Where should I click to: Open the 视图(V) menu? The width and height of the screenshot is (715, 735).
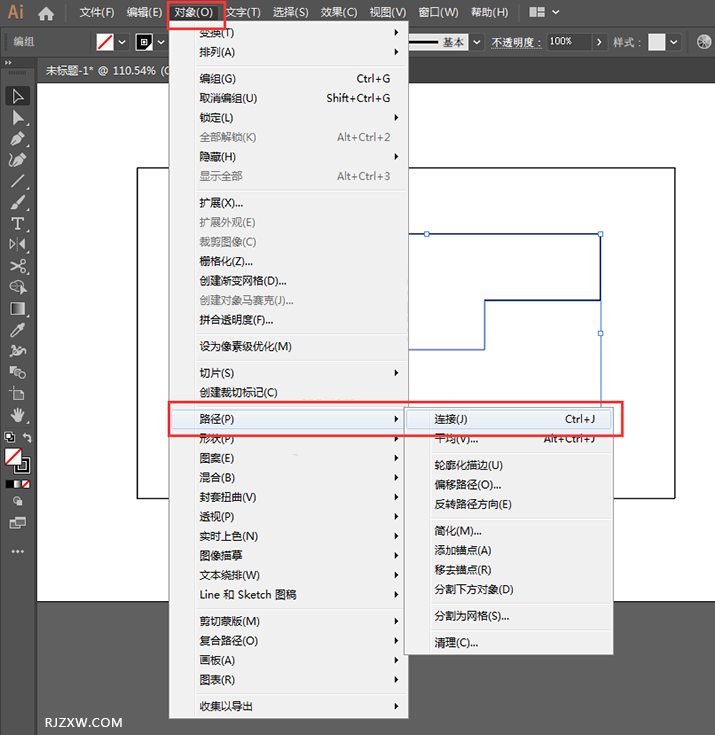point(388,12)
